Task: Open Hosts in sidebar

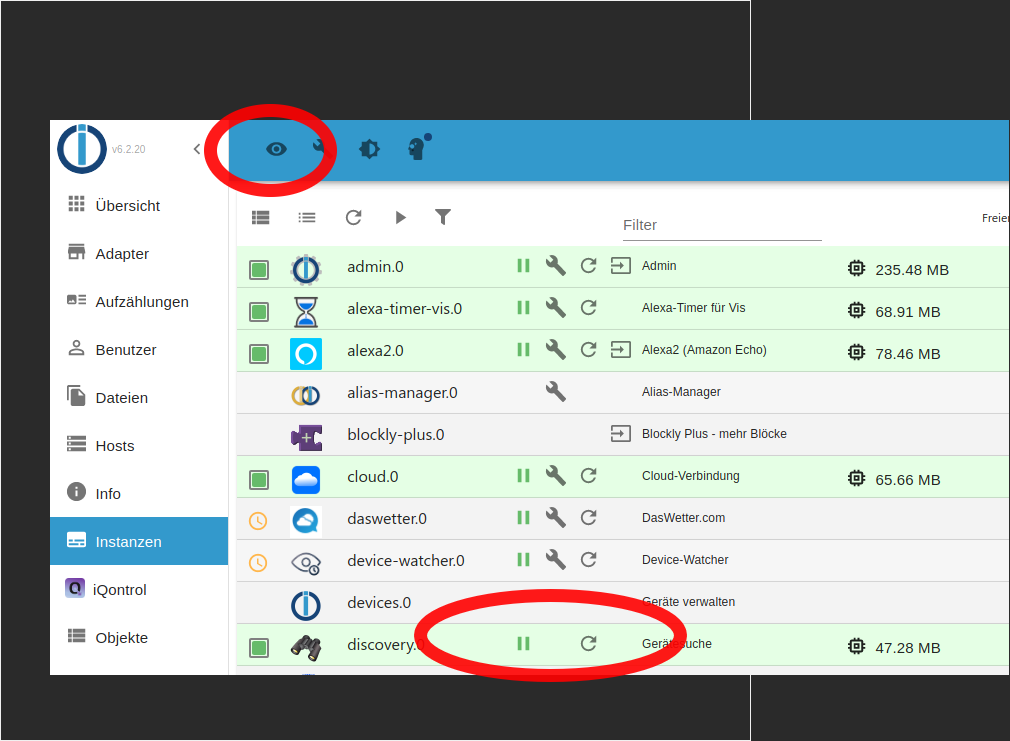Action: tap(139, 446)
